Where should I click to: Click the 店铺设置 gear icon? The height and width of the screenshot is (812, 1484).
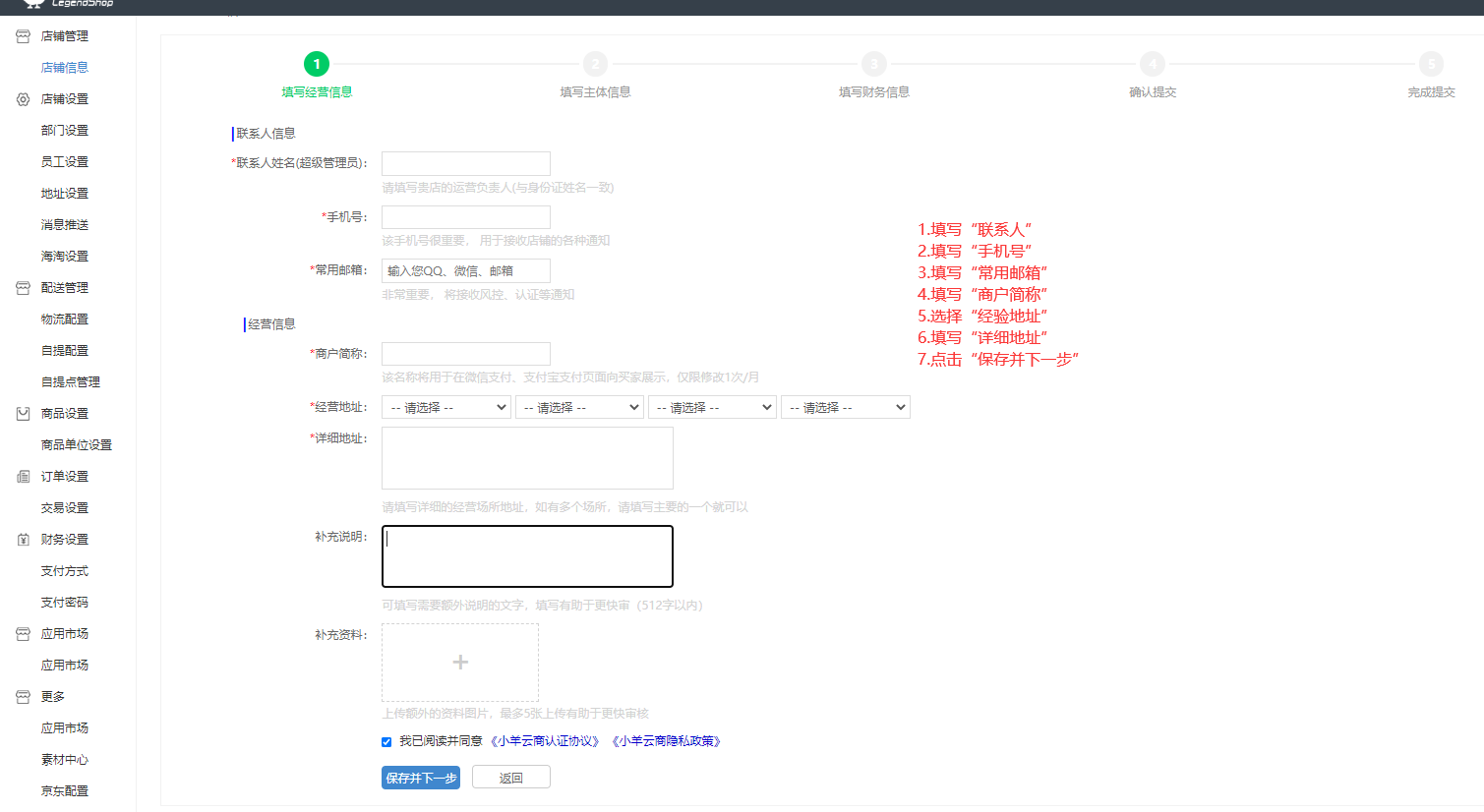click(23, 99)
